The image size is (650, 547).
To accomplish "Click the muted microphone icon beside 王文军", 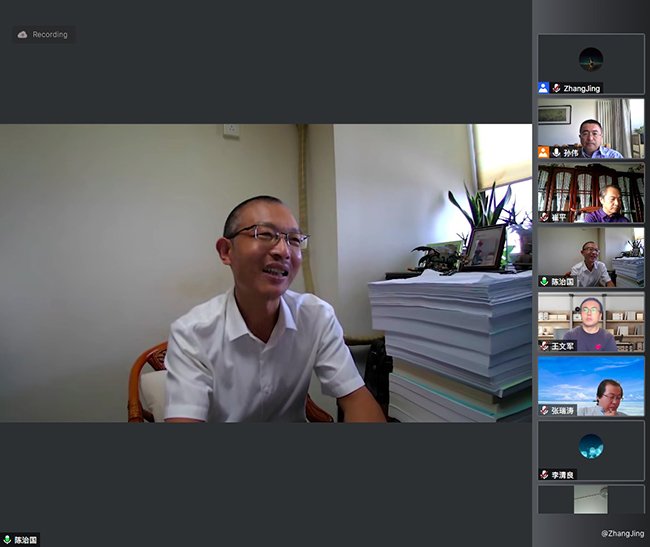I will click(x=544, y=346).
